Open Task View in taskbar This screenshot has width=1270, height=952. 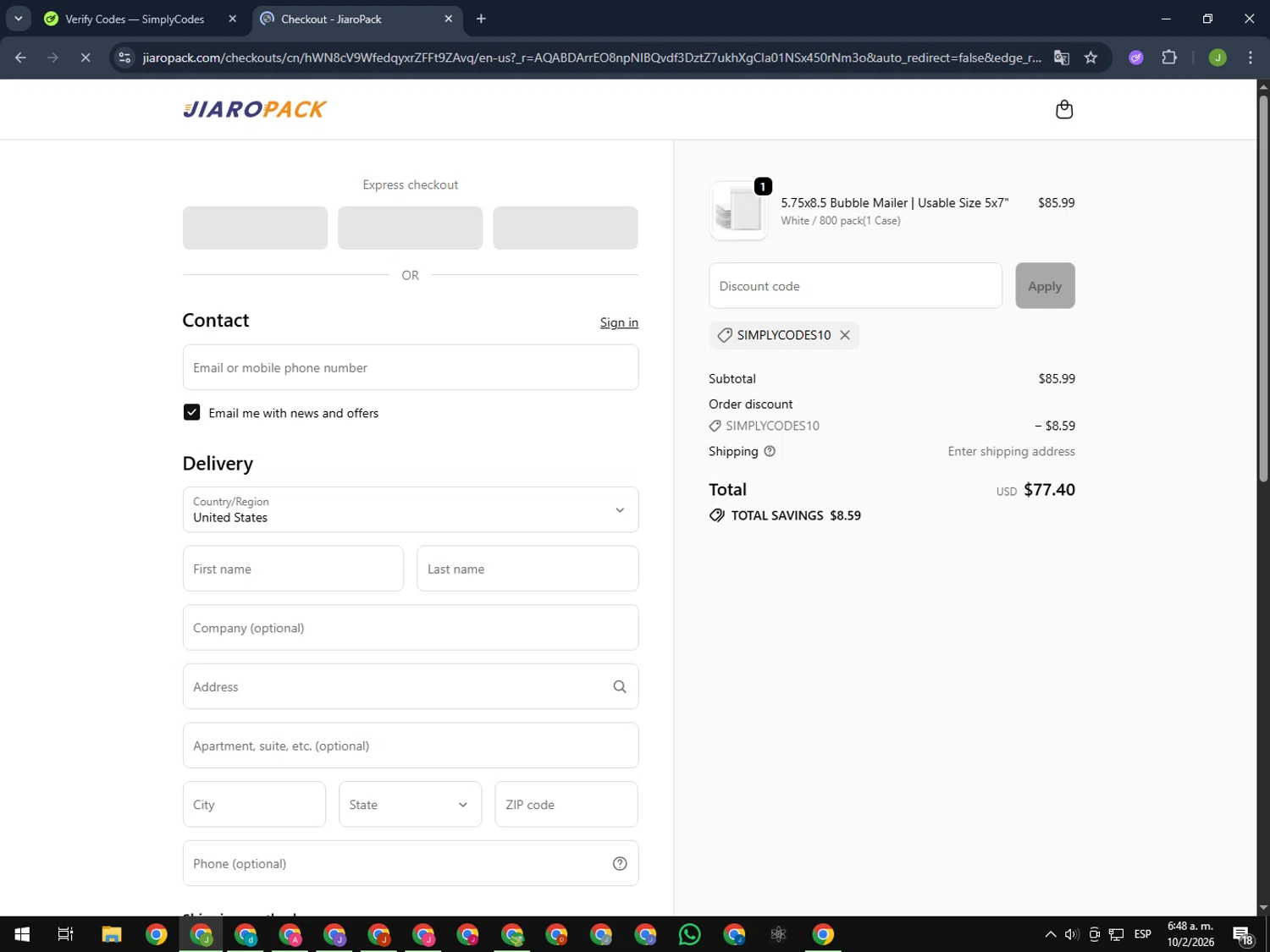[x=65, y=934]
